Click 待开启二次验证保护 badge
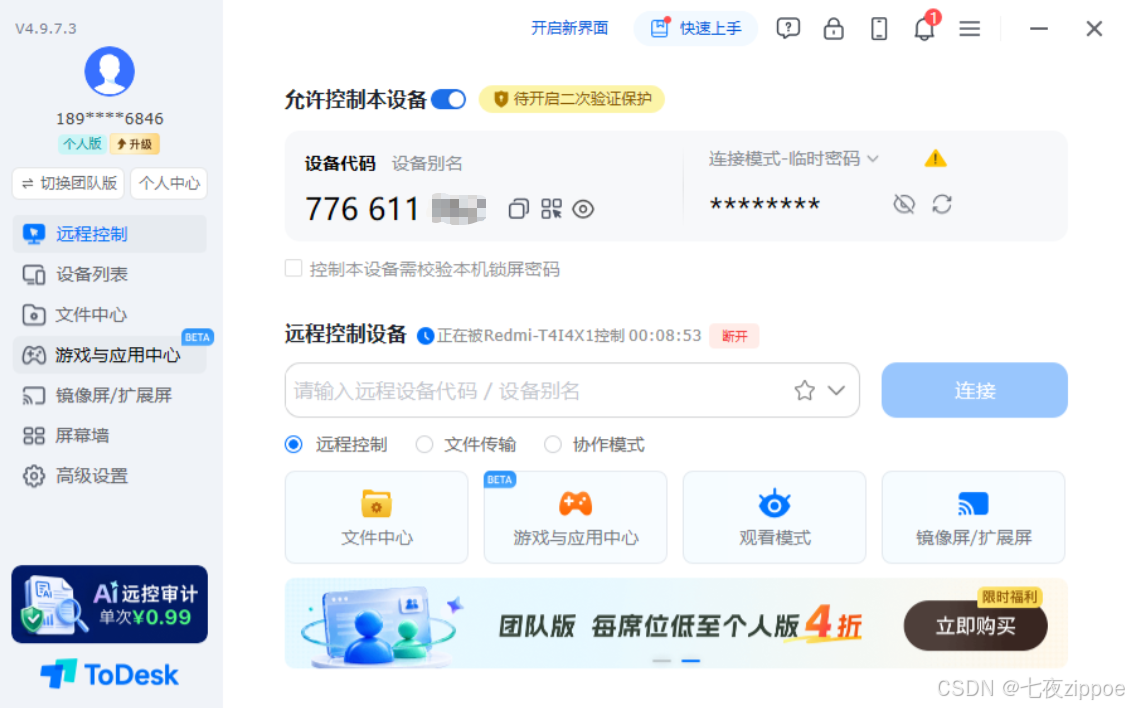The image size is (1129, 708). click(x=572, y=99)
